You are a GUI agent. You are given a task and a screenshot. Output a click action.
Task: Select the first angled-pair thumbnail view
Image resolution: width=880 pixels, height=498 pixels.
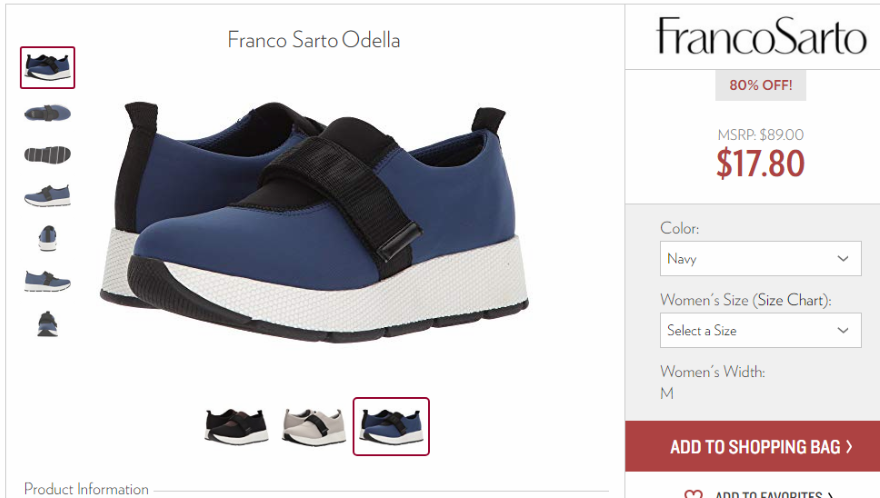pos(48,67)
